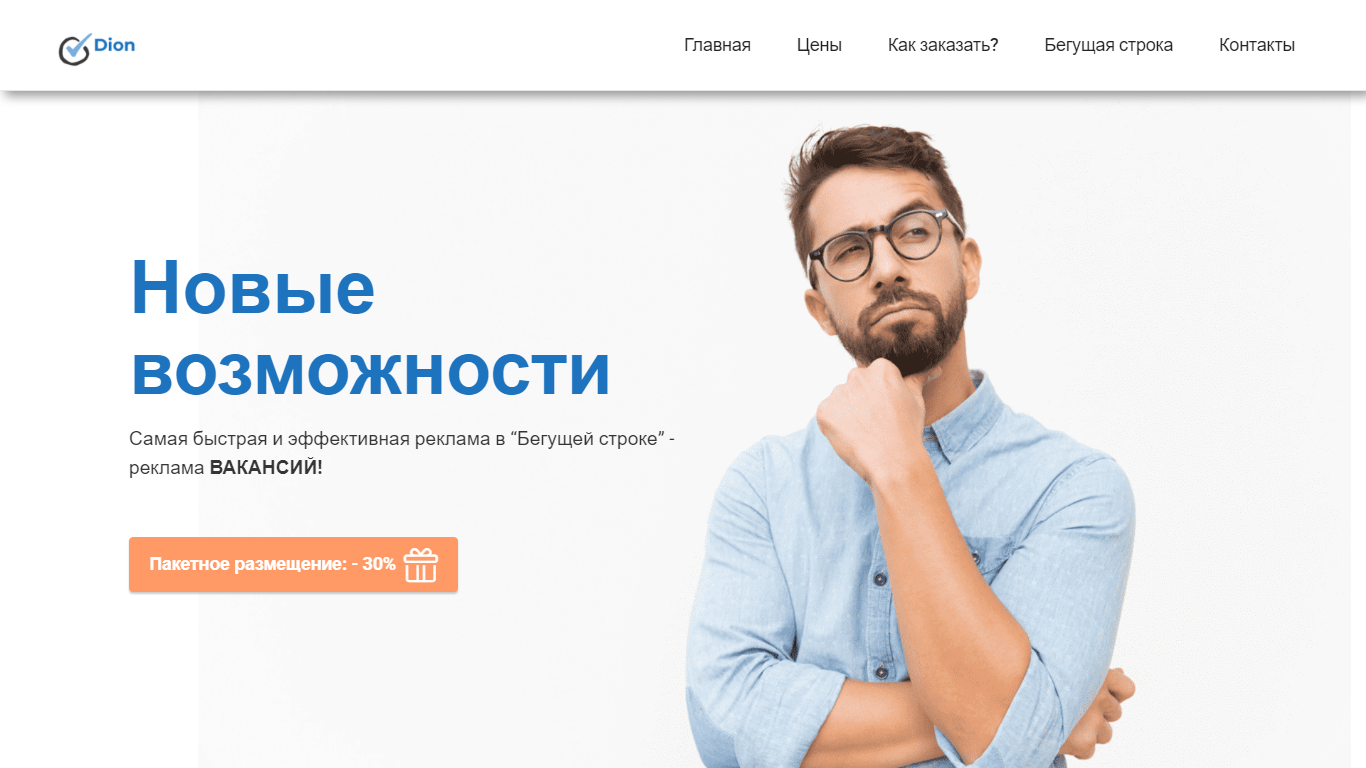Viewport: 1366px width, 768px height.
Task: Click the Dion checkmark logo icon
Action: (74, 49)
